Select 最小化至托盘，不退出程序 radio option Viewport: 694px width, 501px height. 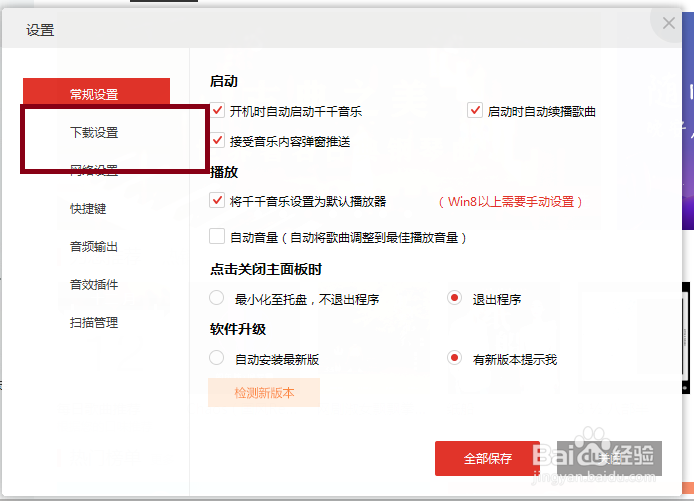[x=216, y=298]
